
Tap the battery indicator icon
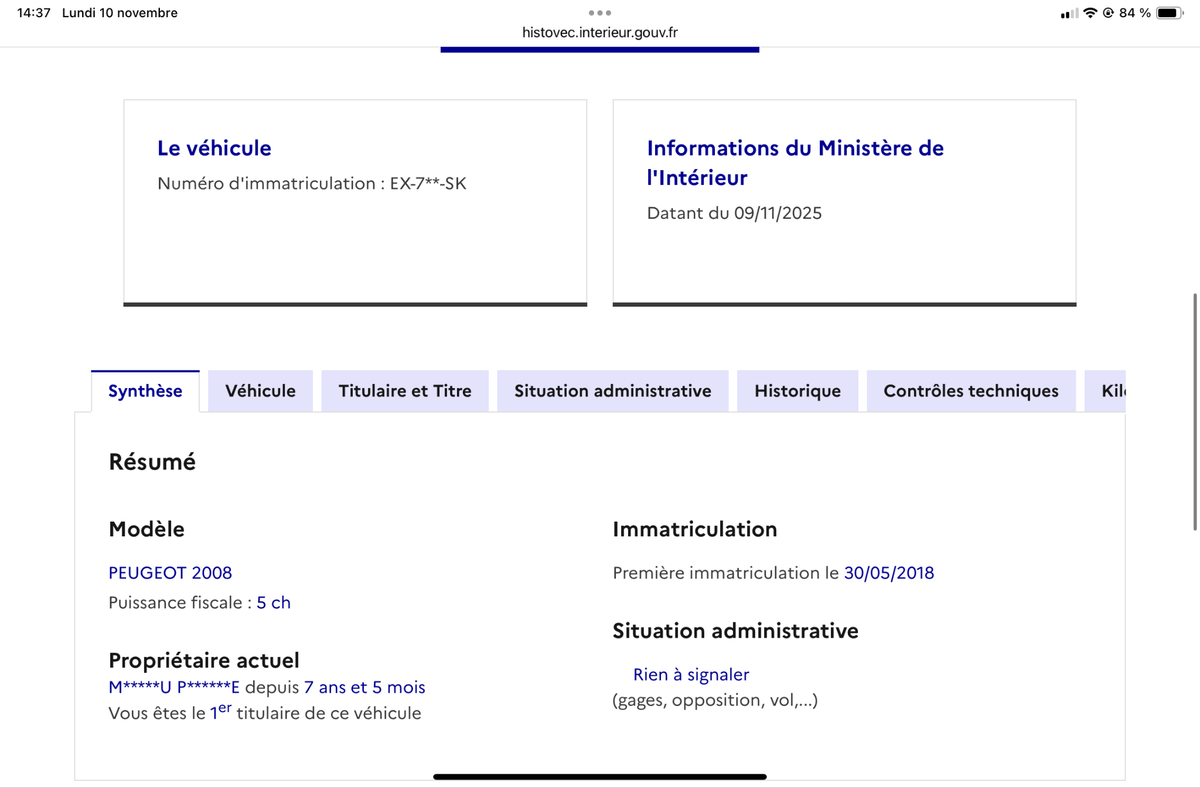tap(1171, 13)
